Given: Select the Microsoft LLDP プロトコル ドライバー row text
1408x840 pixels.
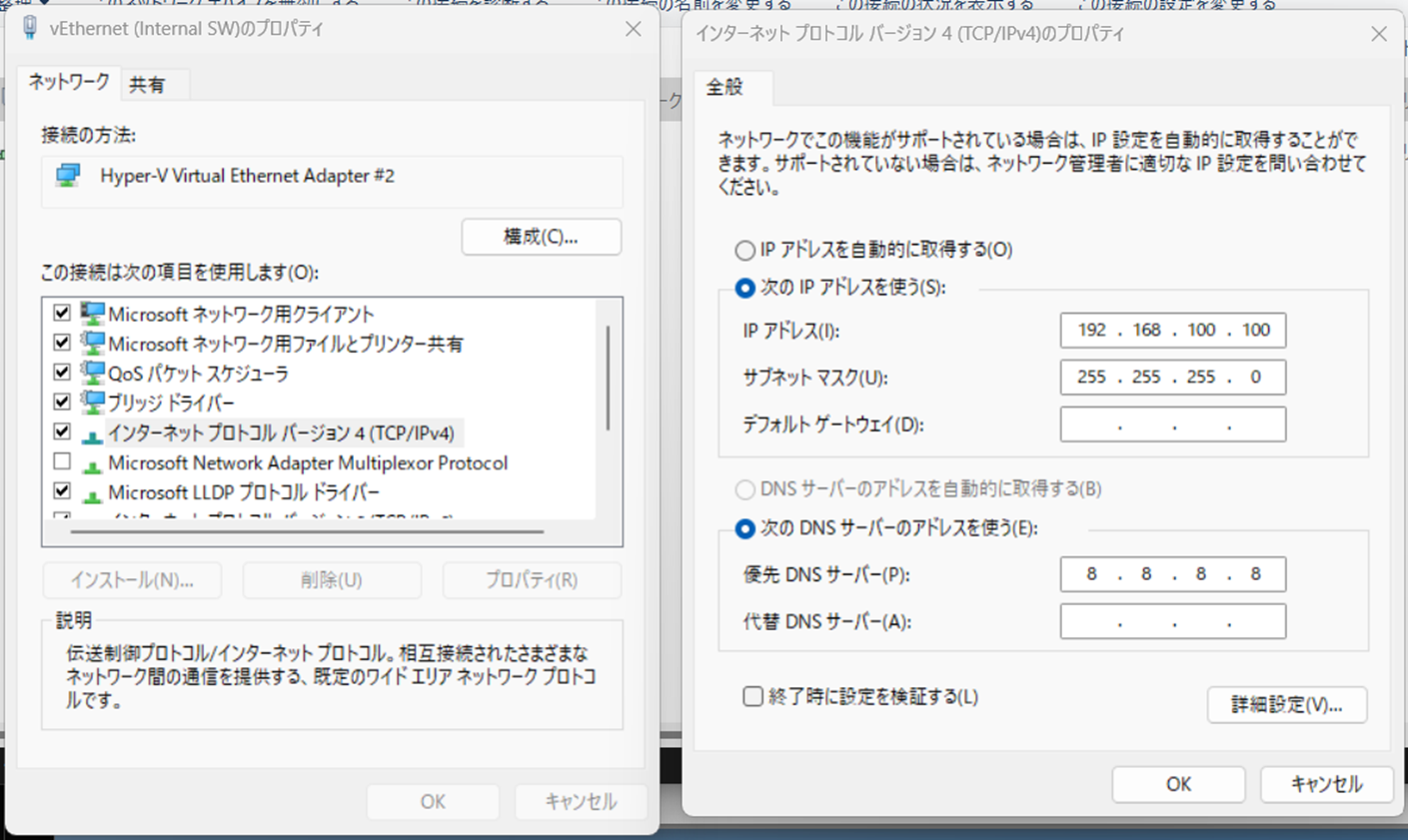Looking at the screenshot, I should click(x=244, y=492).
